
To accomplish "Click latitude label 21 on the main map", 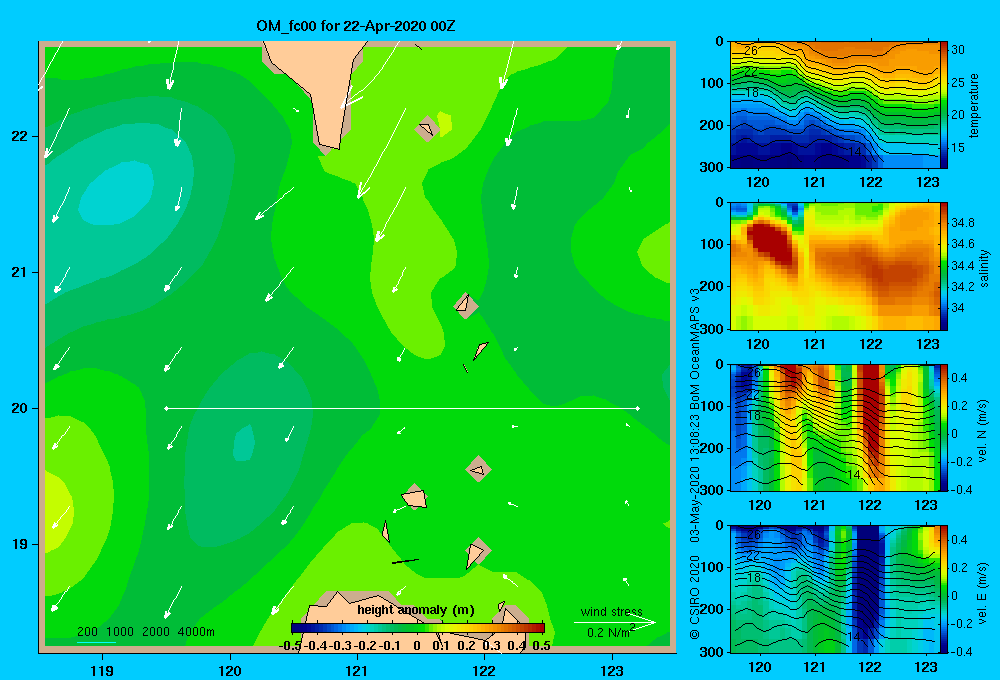I will tap(19, 272).
